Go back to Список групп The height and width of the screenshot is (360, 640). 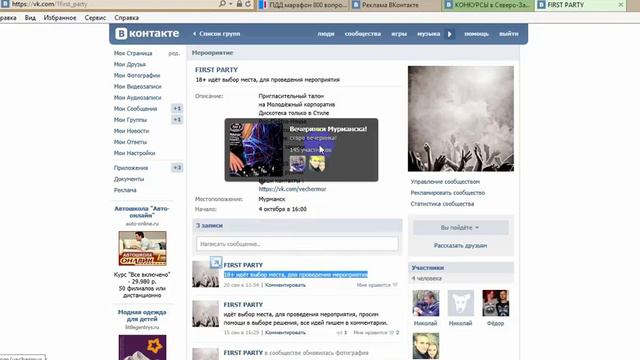pos(217,34)
